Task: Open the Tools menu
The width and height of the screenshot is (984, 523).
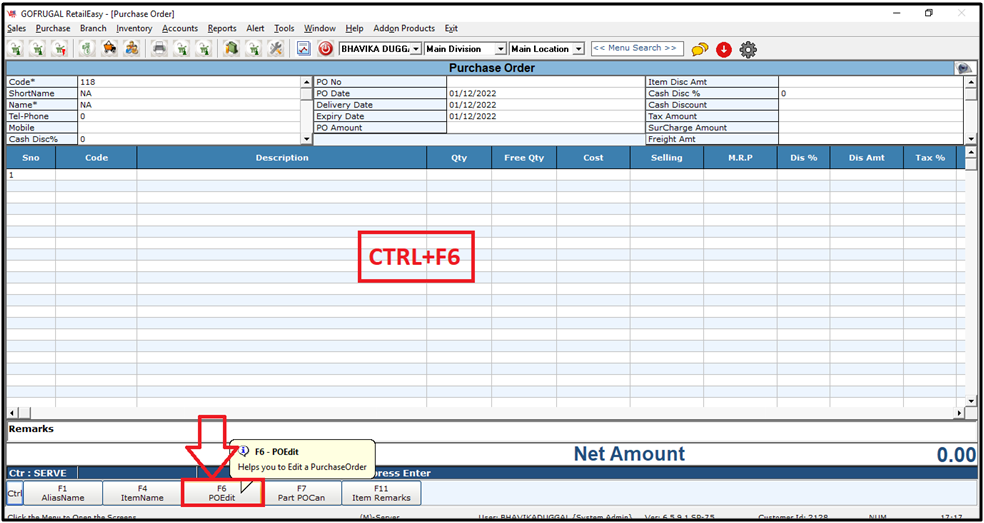Action: click(x=284, y=28)
